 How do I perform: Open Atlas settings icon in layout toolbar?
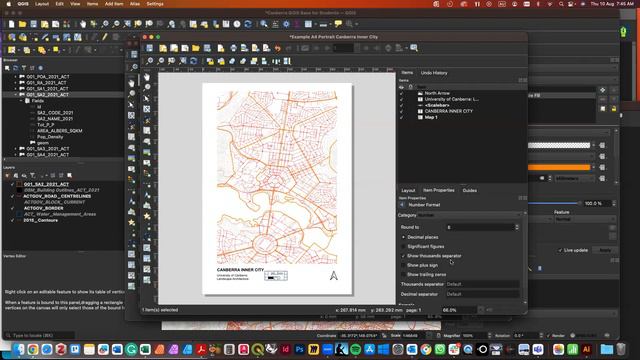[414, 48]
